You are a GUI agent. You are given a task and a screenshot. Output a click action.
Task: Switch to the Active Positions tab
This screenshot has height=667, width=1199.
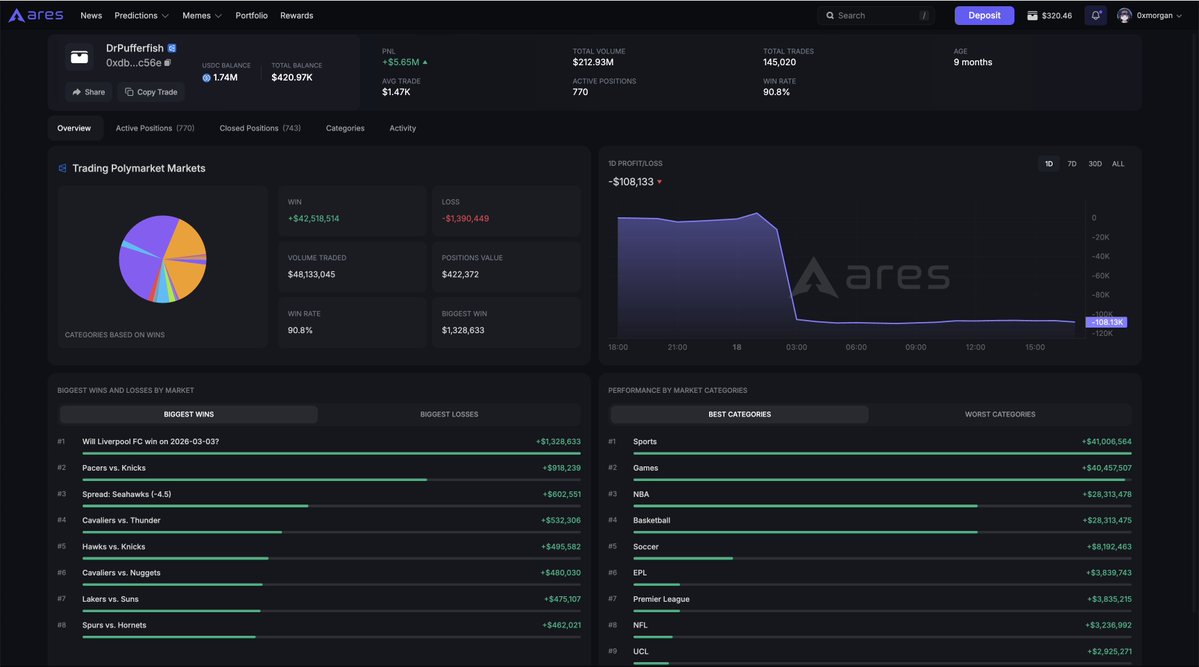tap(143, 126)
